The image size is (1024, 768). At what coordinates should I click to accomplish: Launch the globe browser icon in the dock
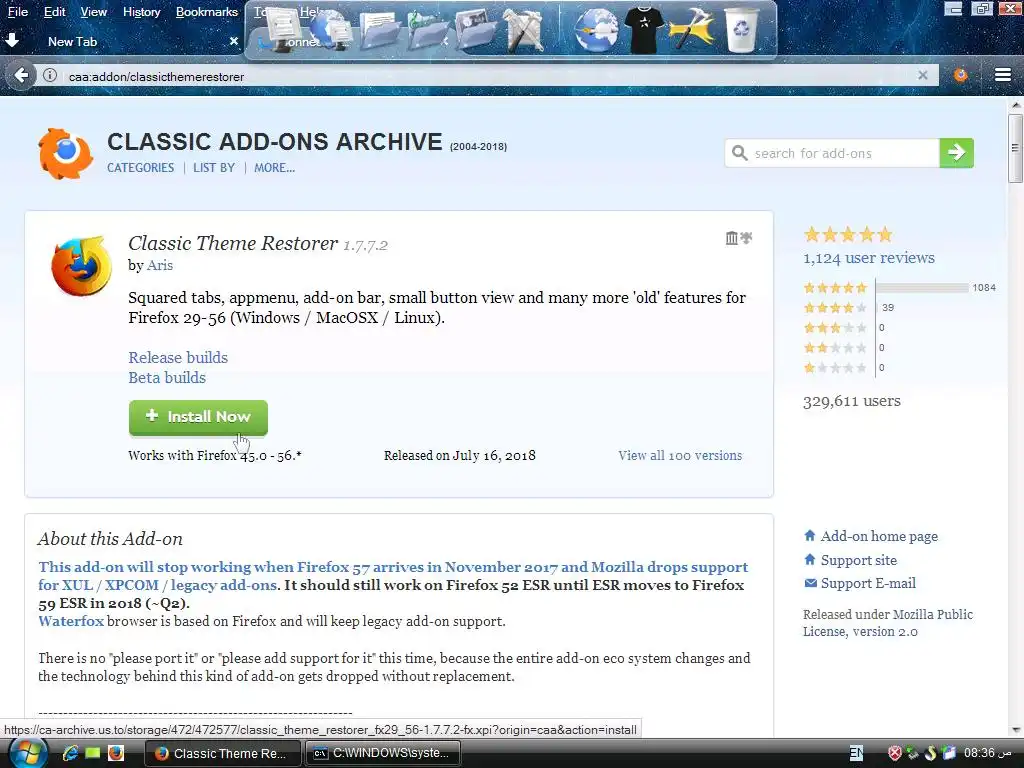(596, 29)
